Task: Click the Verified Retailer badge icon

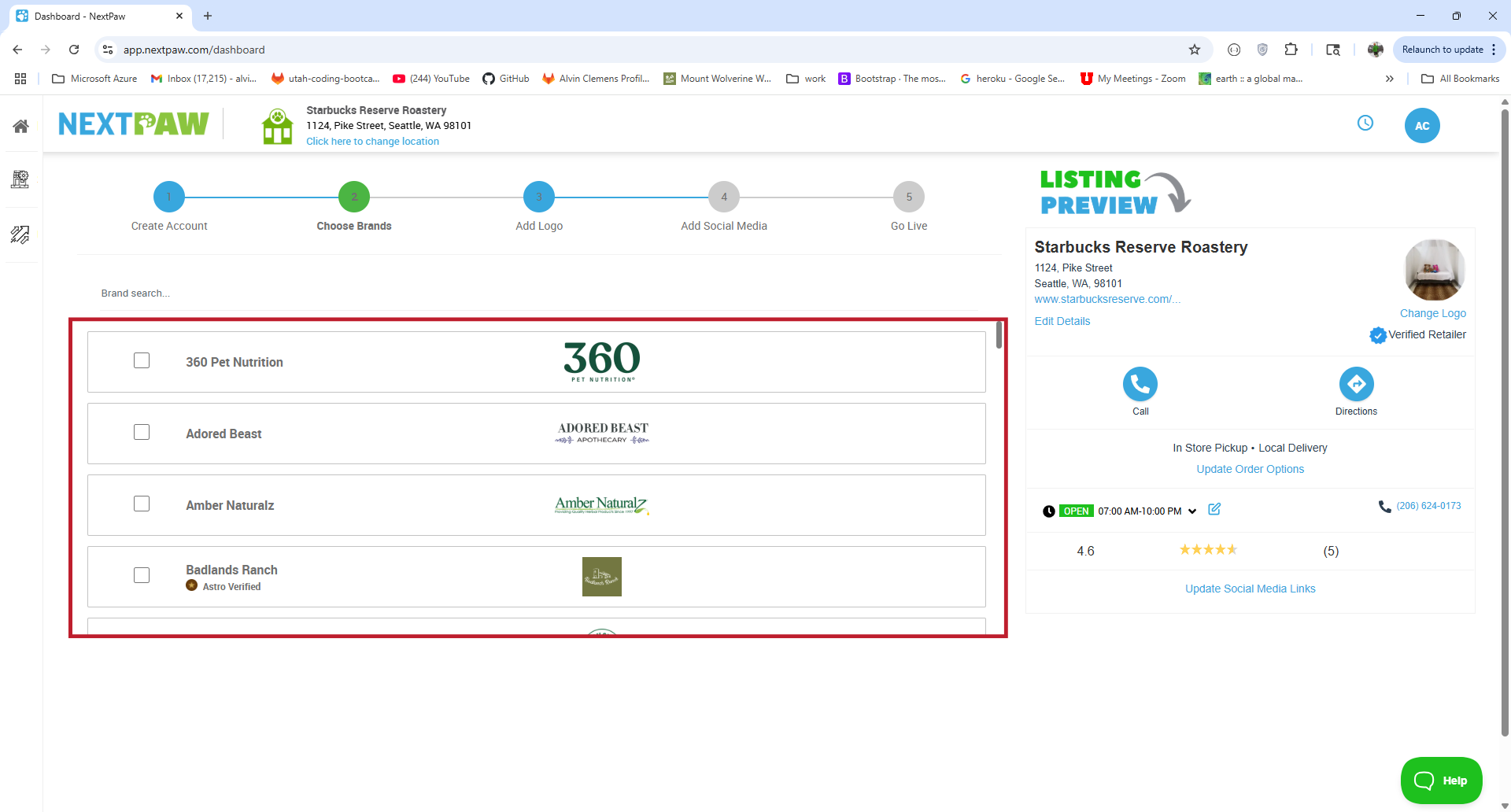Action: point(1378,335)
